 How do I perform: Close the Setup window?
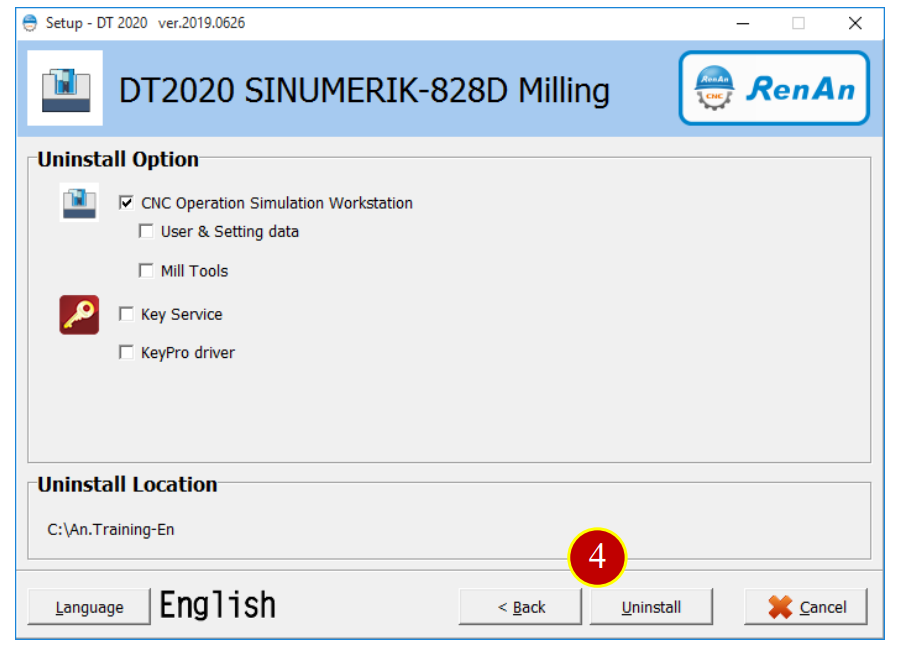click(855, 24)
